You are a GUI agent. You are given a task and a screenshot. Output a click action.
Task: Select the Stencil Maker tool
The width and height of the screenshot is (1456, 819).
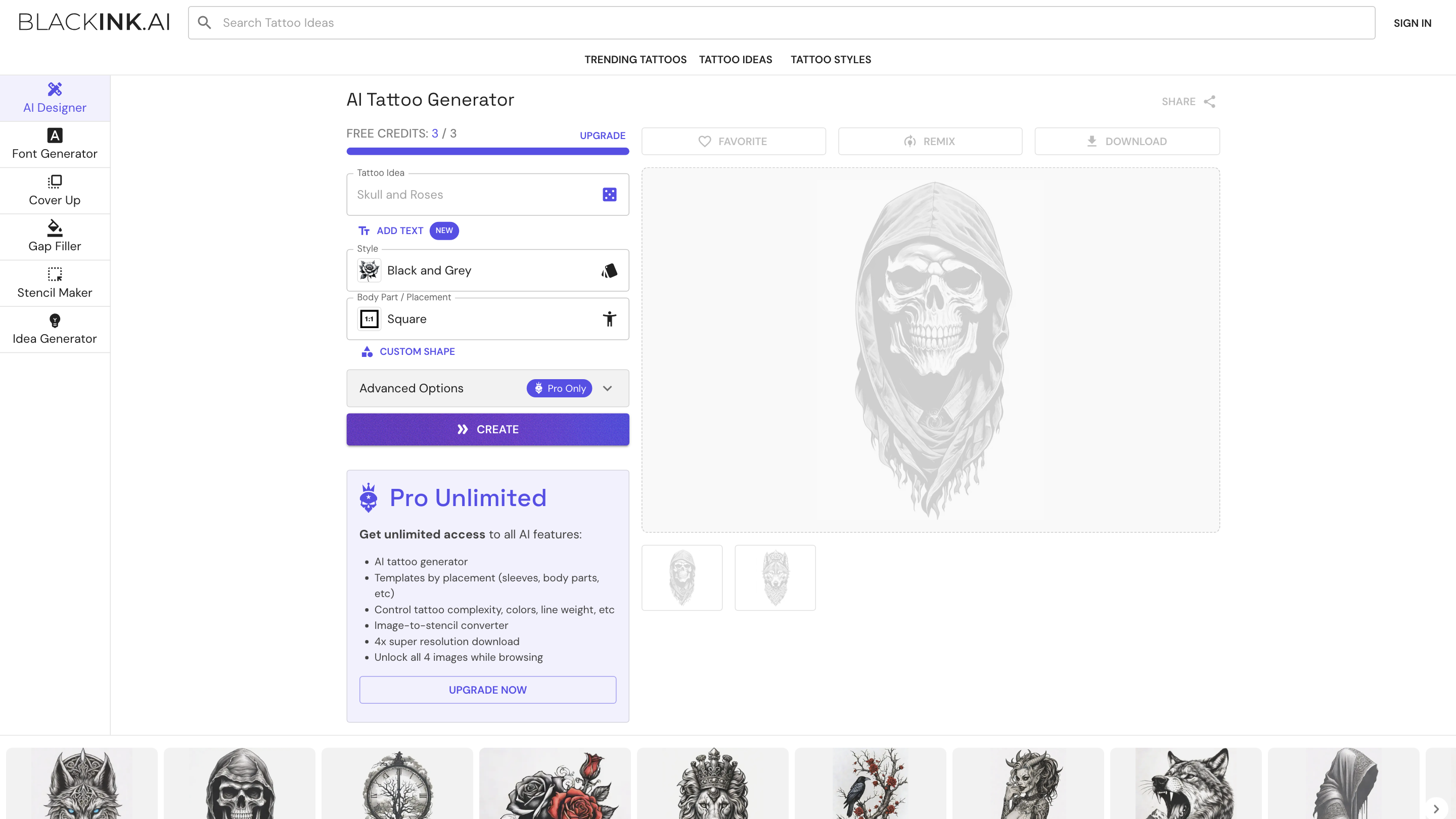click(55, 283)
